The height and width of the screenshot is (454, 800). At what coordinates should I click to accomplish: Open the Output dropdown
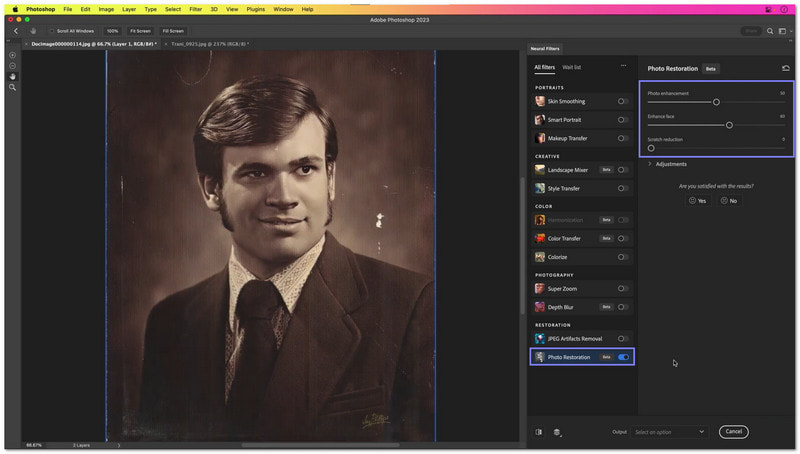[669, 432]
